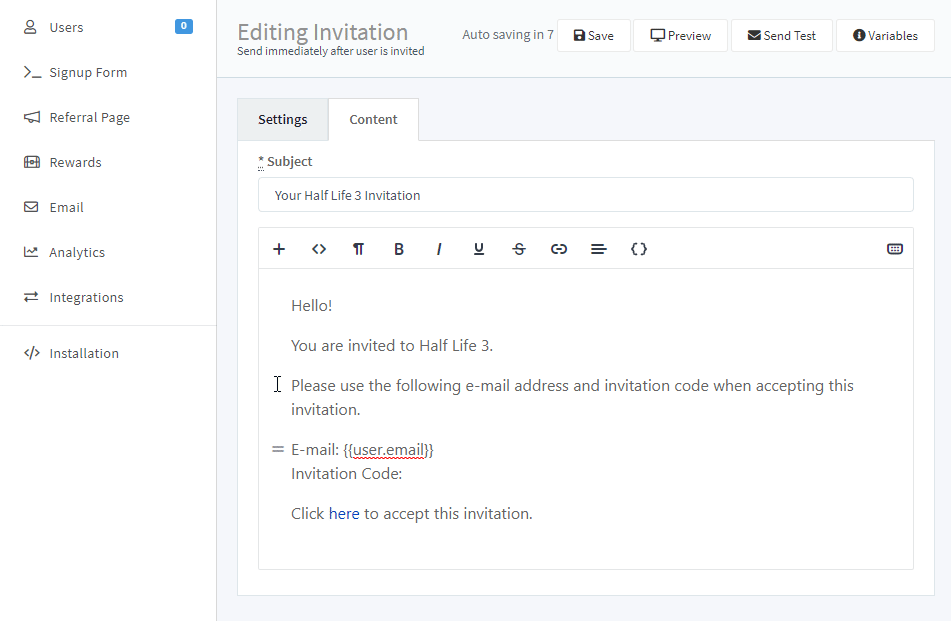Viewport: 951px width, 621px height.
Task: Click the block handle beside E-mail line
Action: pos(278,449)
